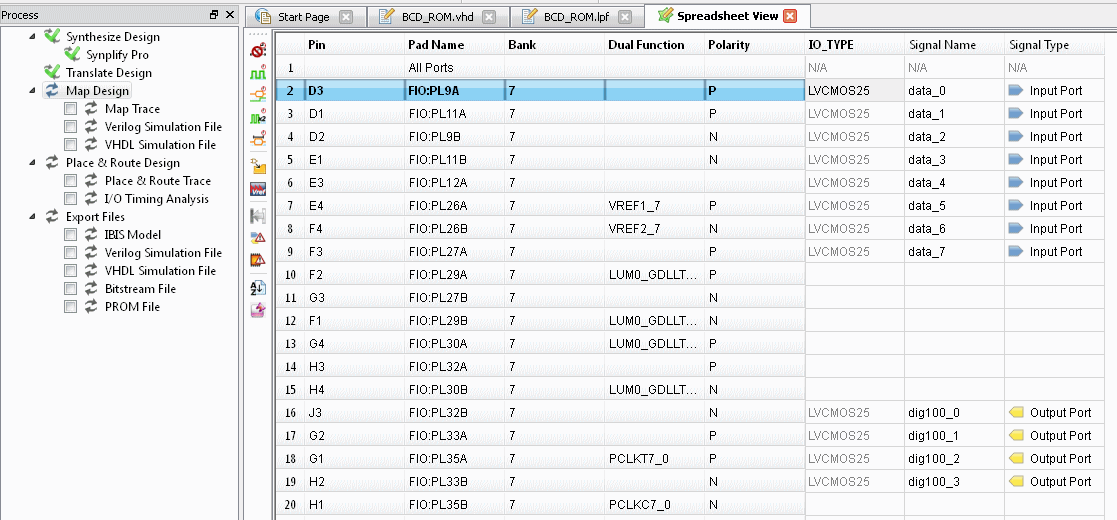Enable the Bitstream File checkbox
This screenshot has width=1117, height=520.
click(x=70, y=288)
